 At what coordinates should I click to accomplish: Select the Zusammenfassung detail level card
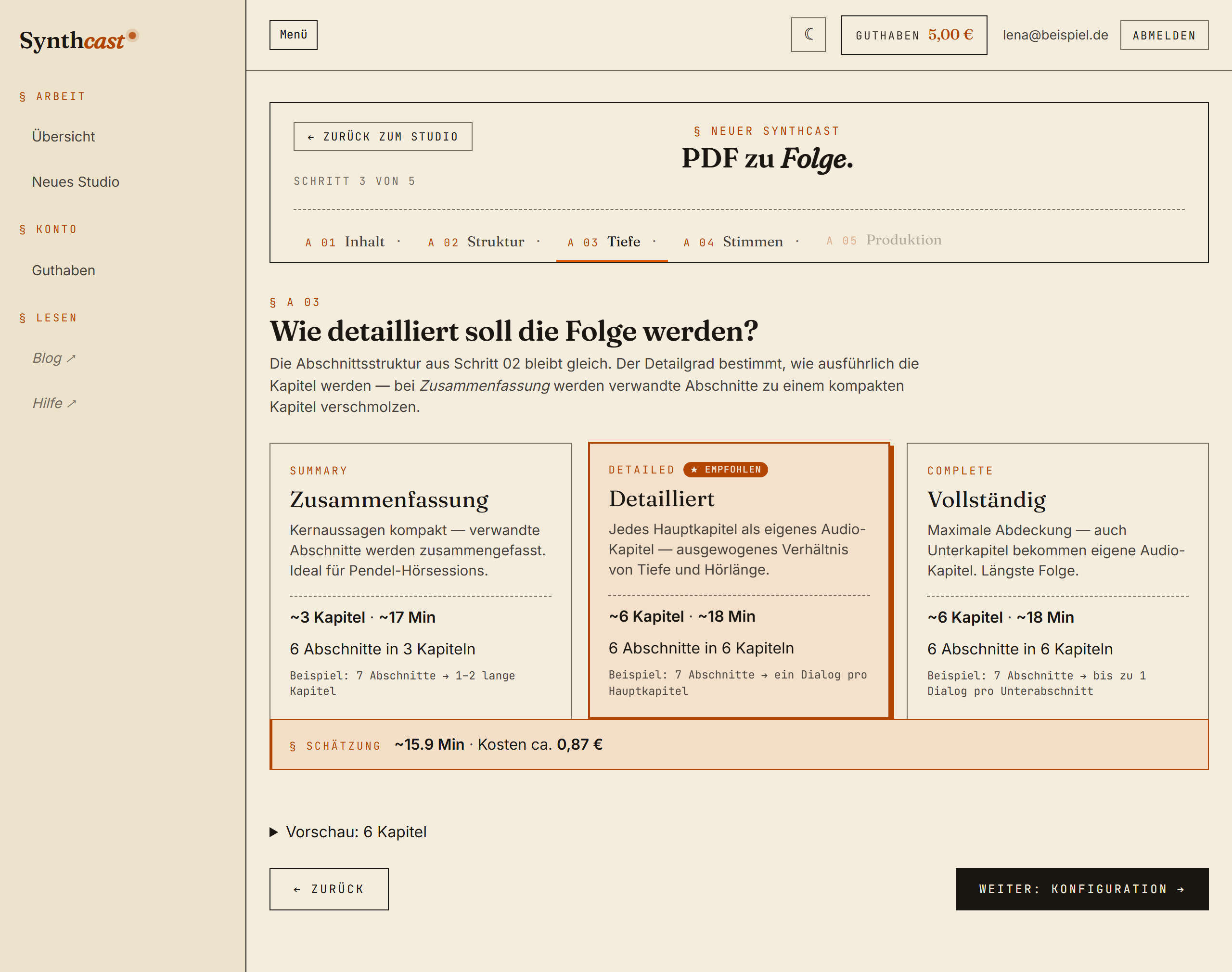(421, 580)
